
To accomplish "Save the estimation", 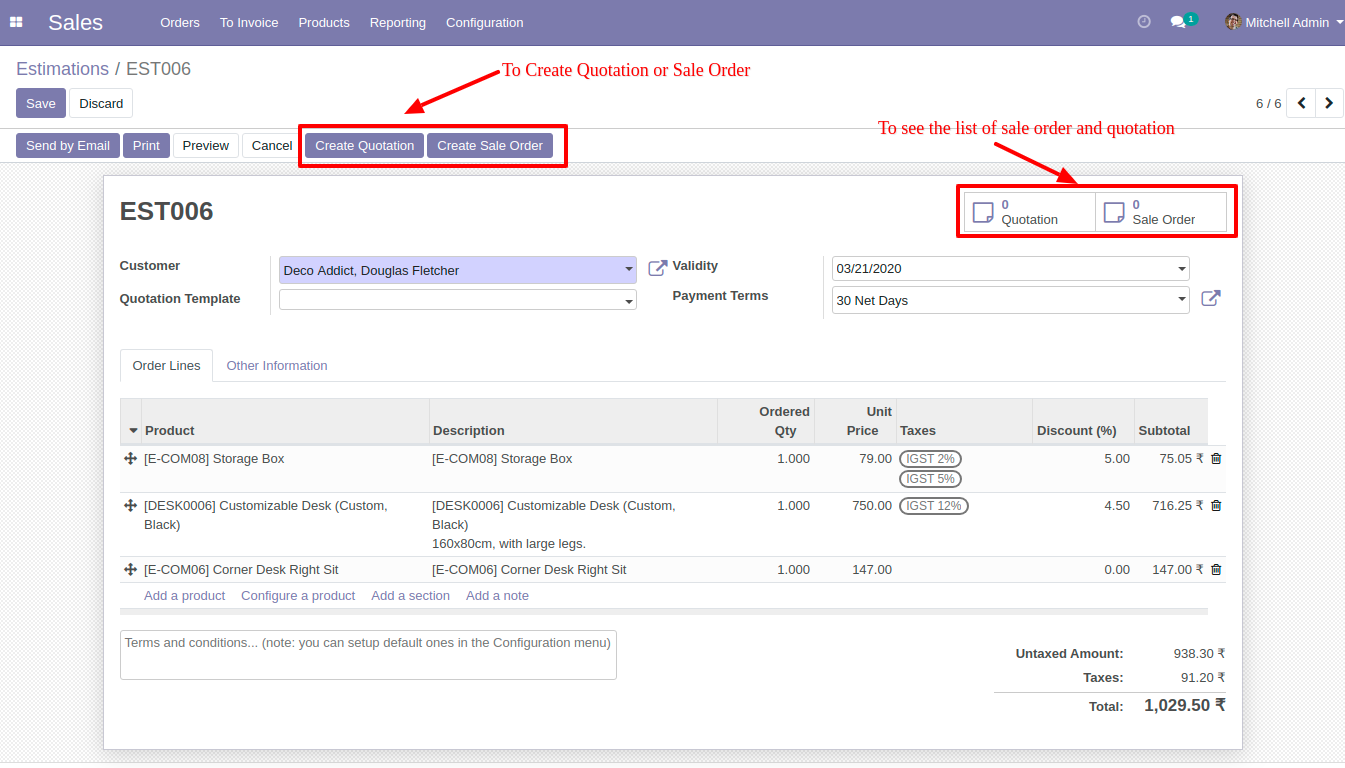I will pos(41,103).
